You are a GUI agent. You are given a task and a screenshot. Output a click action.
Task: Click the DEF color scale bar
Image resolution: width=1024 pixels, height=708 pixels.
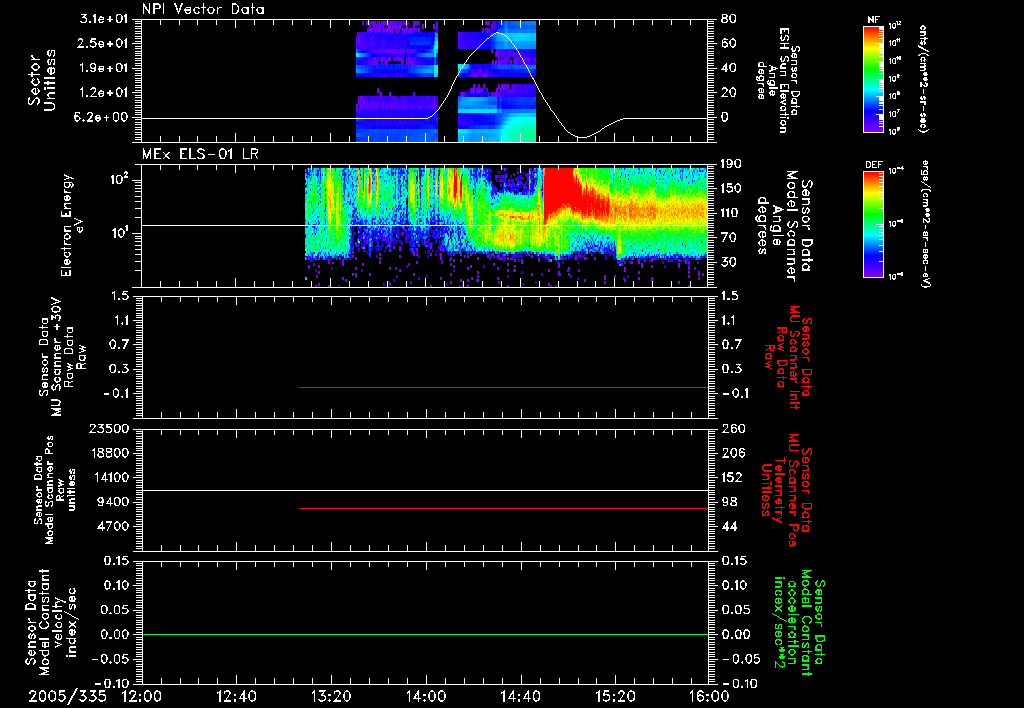[x=874, y=224]
